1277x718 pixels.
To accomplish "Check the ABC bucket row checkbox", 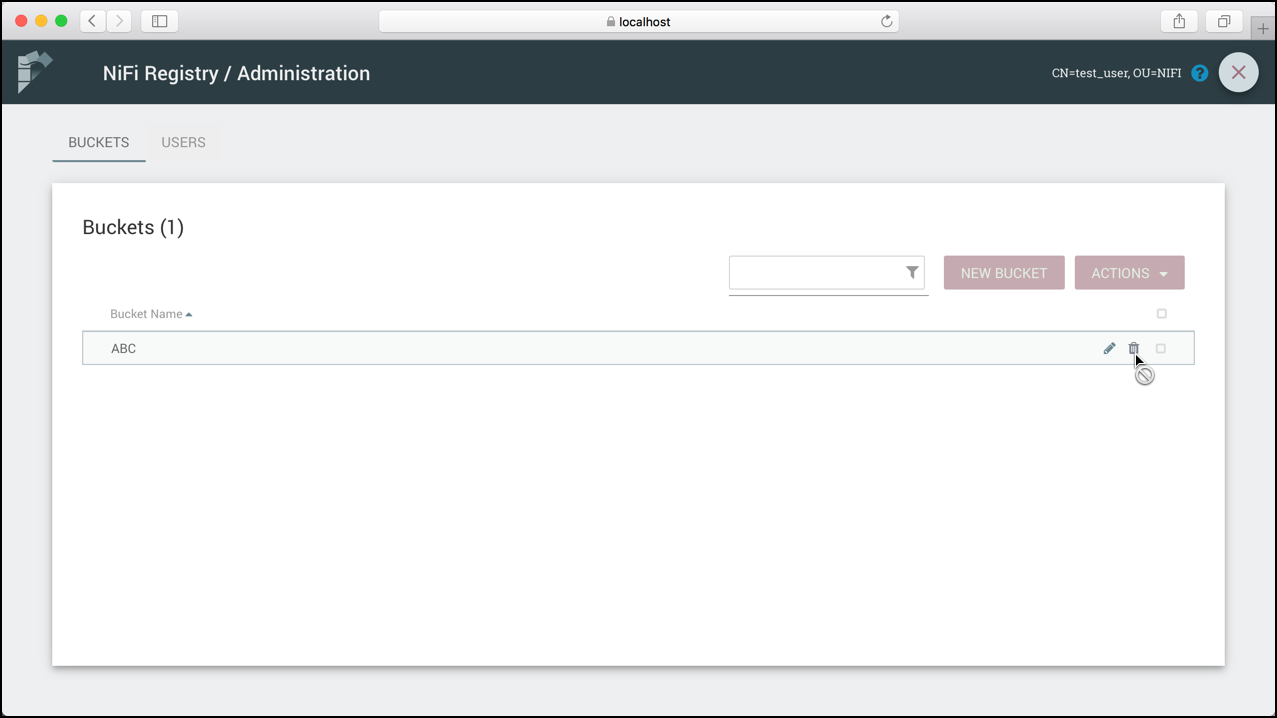I will pyautogui.click(x=1160, y=348).
